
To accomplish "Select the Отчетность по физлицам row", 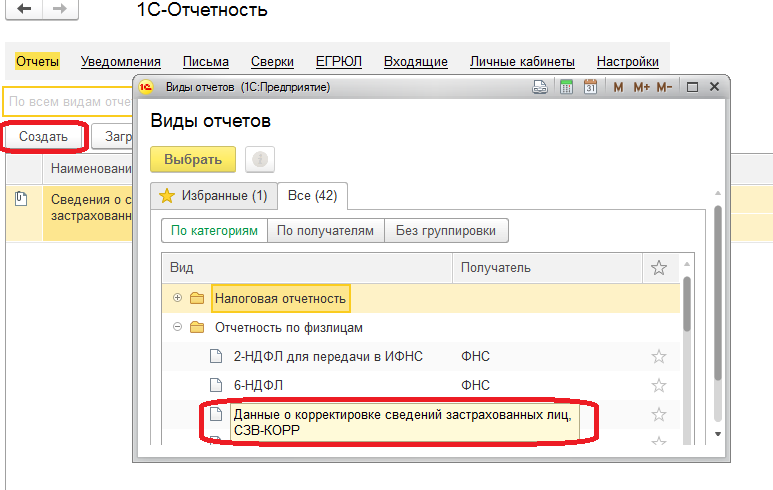I will [421, 327].
